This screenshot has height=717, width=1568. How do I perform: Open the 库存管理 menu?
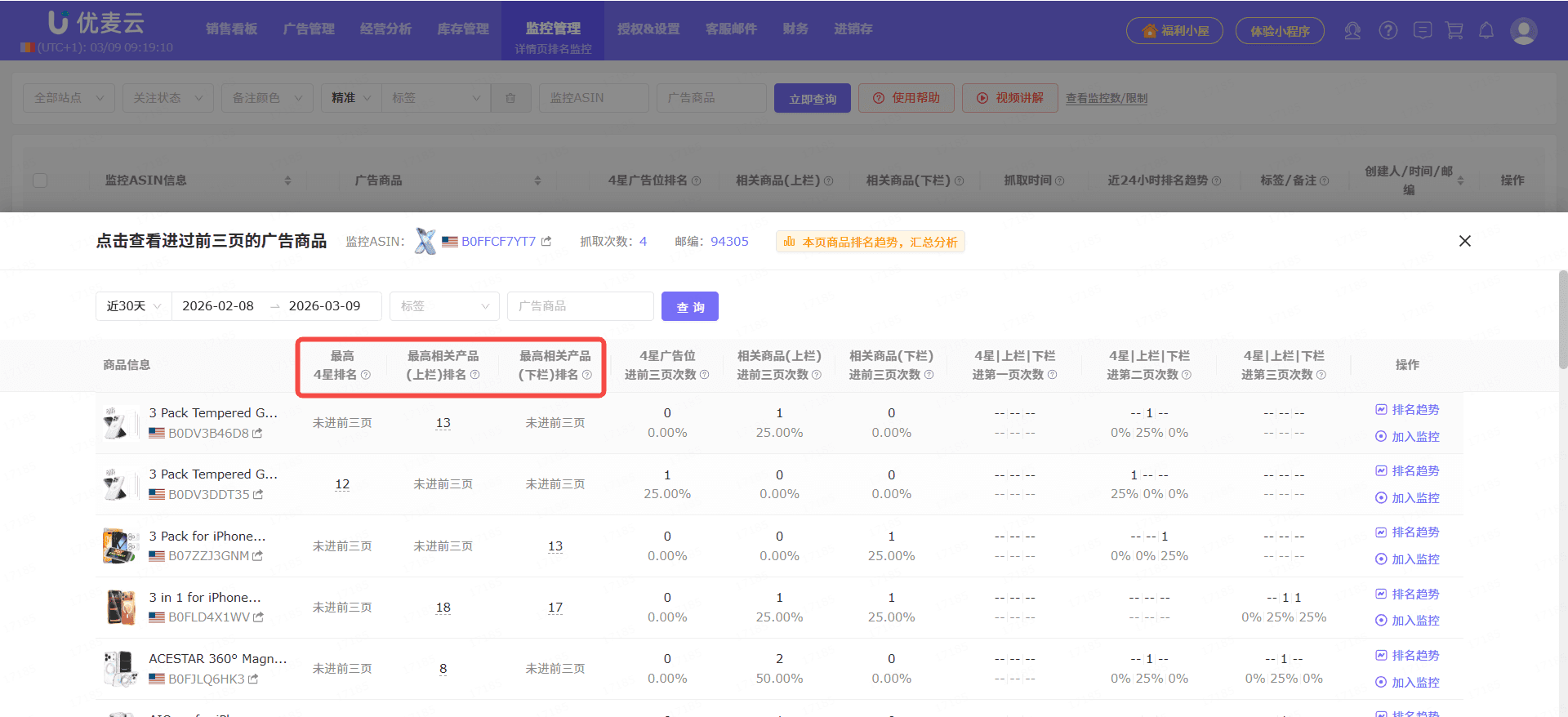463,29
